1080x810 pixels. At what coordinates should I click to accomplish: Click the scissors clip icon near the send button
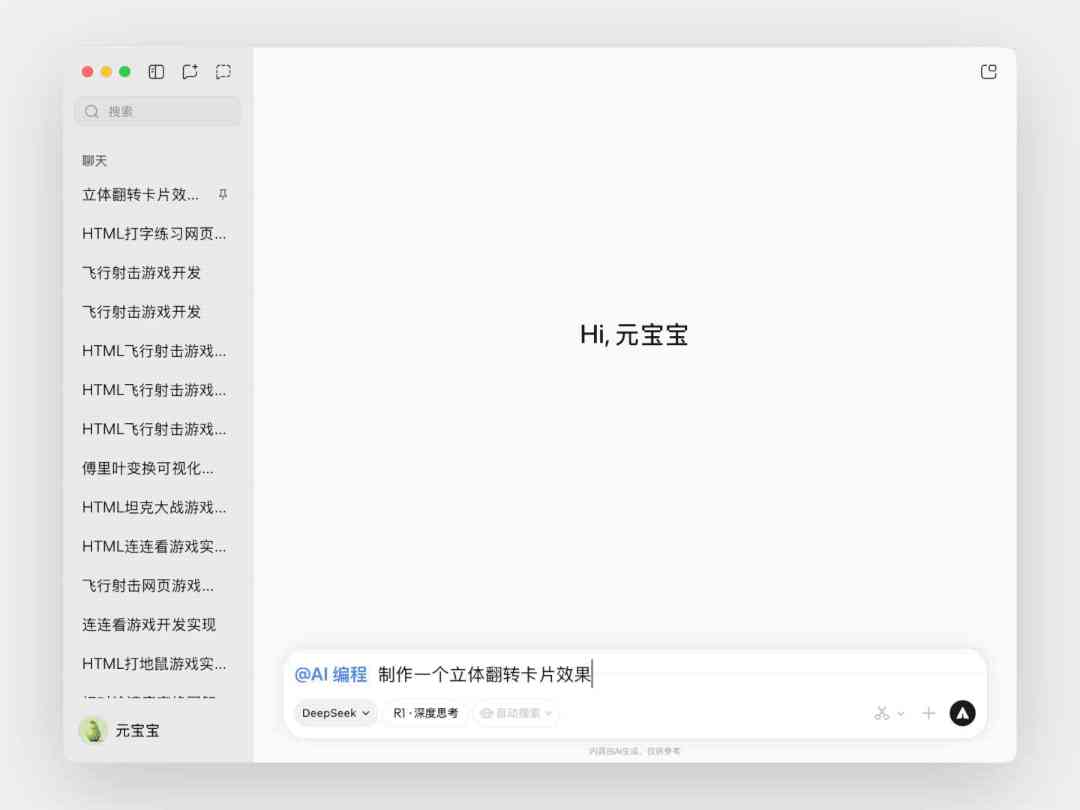click(x=881, y=713)
